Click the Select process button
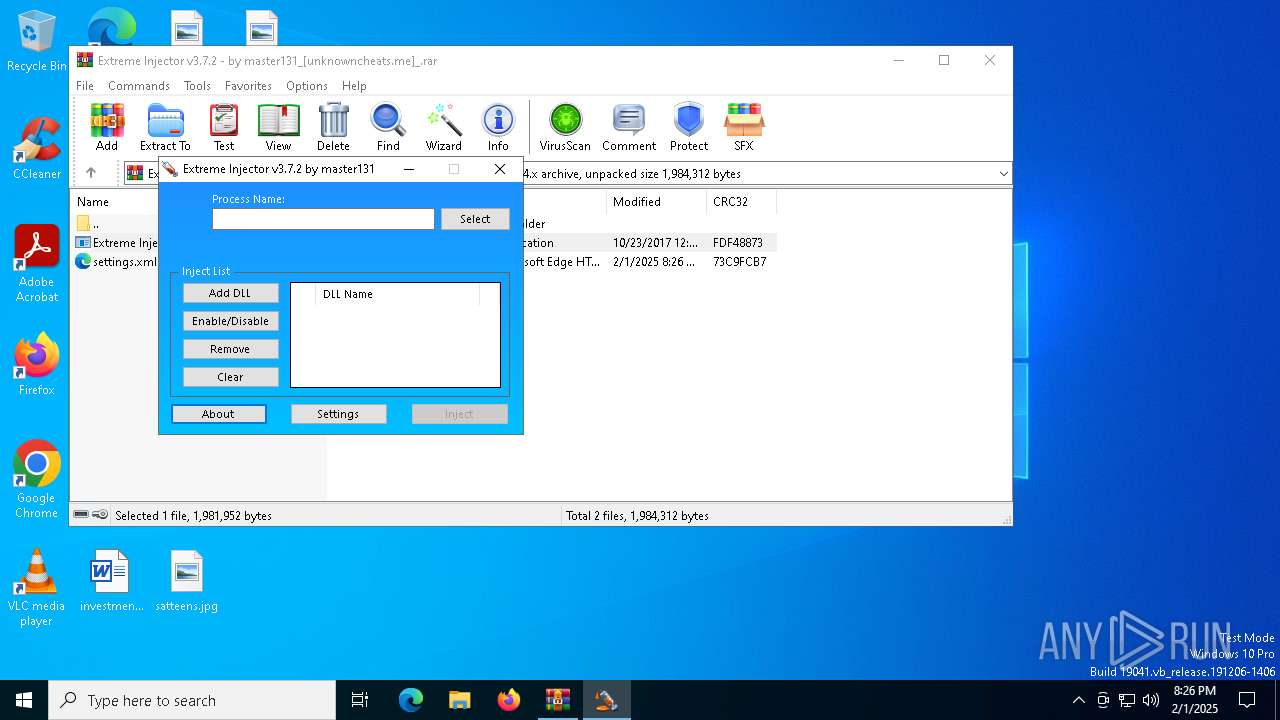 click(475, 219)
